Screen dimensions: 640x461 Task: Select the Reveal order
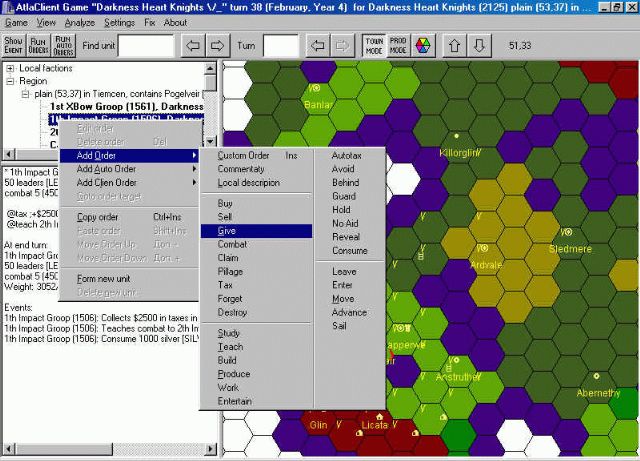tap(350, 237)
